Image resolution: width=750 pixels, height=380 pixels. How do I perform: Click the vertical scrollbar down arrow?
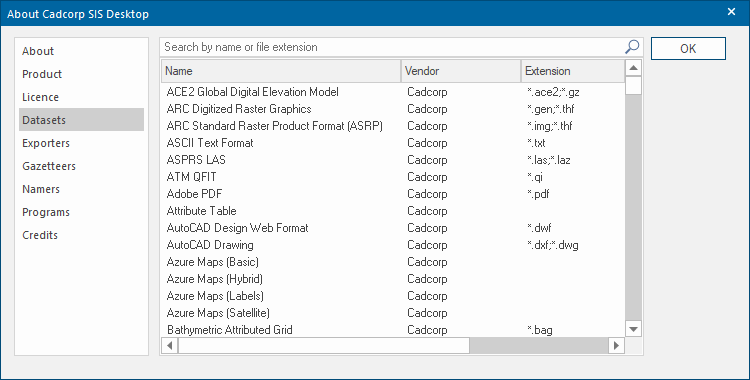[633, 329]
